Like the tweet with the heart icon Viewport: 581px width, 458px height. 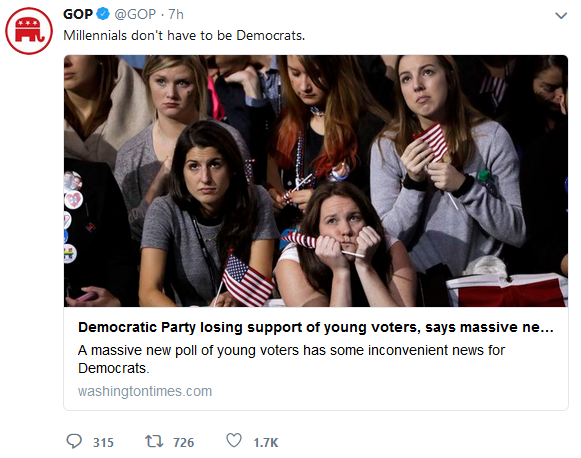[x=234, y=441]
